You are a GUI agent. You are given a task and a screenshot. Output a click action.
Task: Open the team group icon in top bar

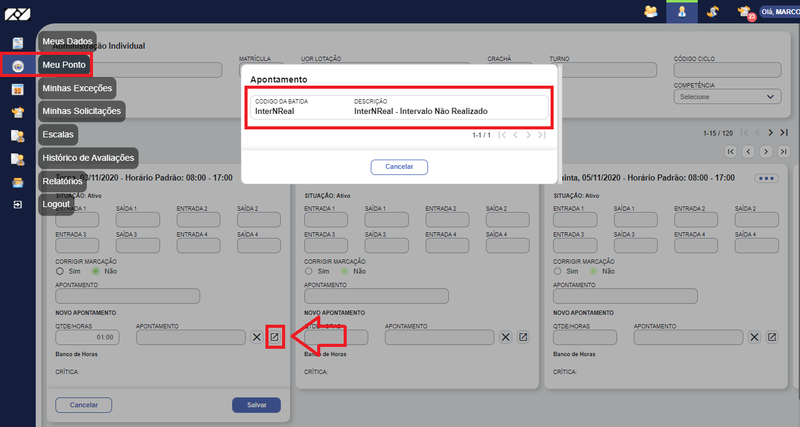click(x=651, y=11)
